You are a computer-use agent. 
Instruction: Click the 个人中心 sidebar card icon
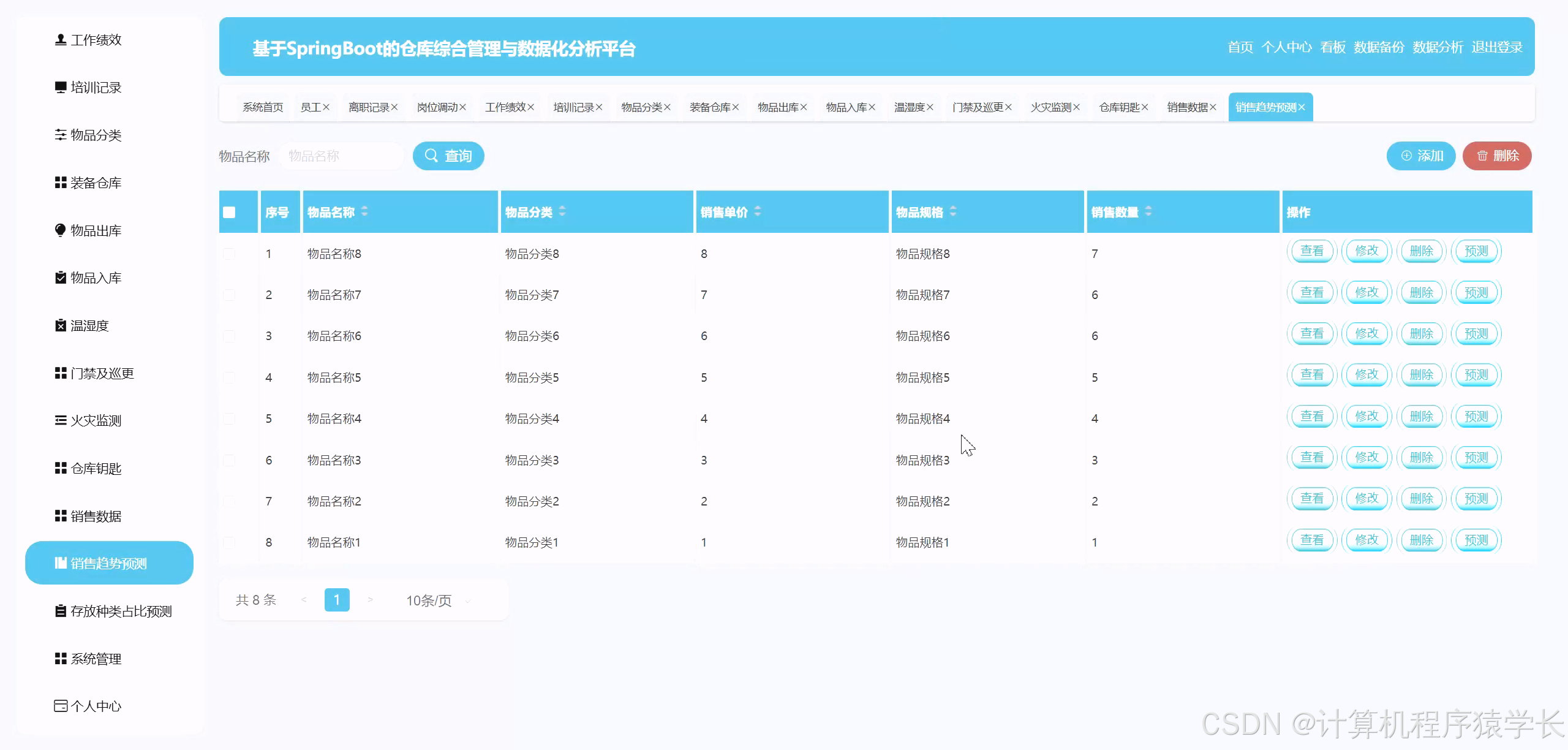tap(60, 706)
